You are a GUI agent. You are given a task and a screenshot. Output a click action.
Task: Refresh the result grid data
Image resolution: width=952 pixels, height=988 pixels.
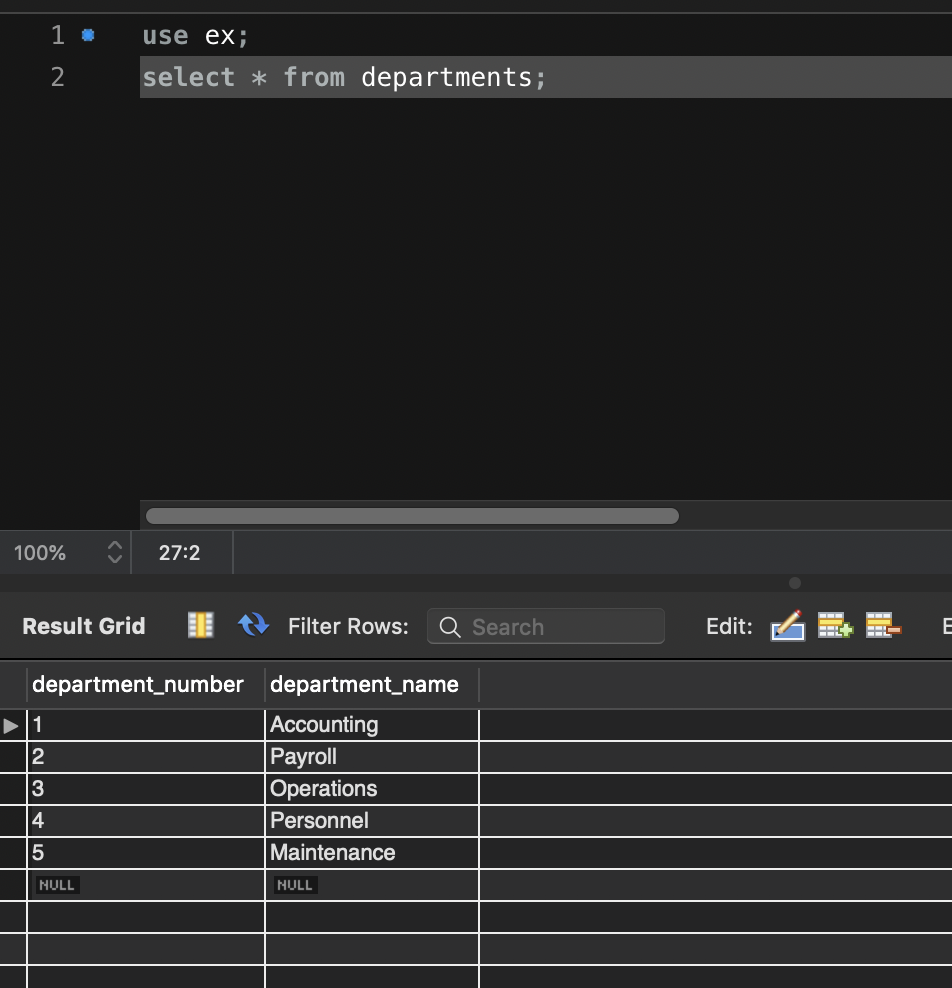[253, 626]
